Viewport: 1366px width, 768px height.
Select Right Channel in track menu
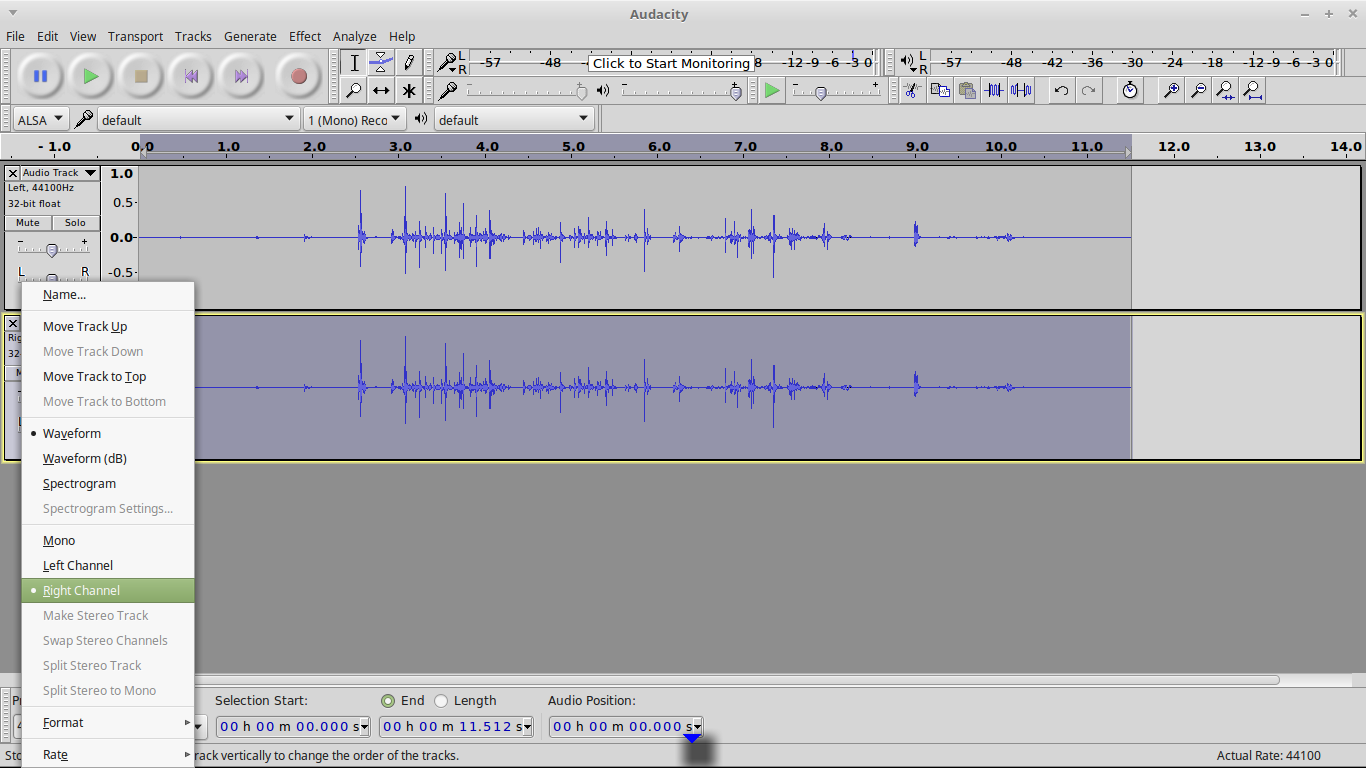coord(108,590)
